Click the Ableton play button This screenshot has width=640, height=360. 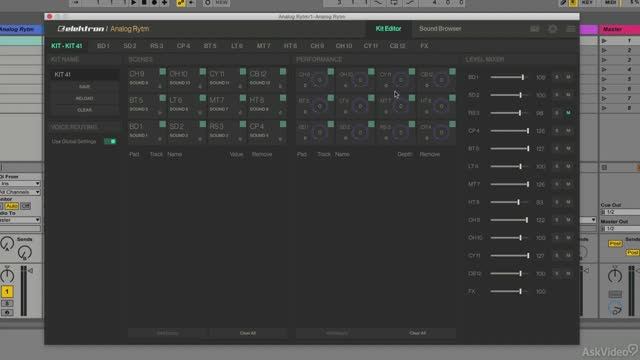133,2
